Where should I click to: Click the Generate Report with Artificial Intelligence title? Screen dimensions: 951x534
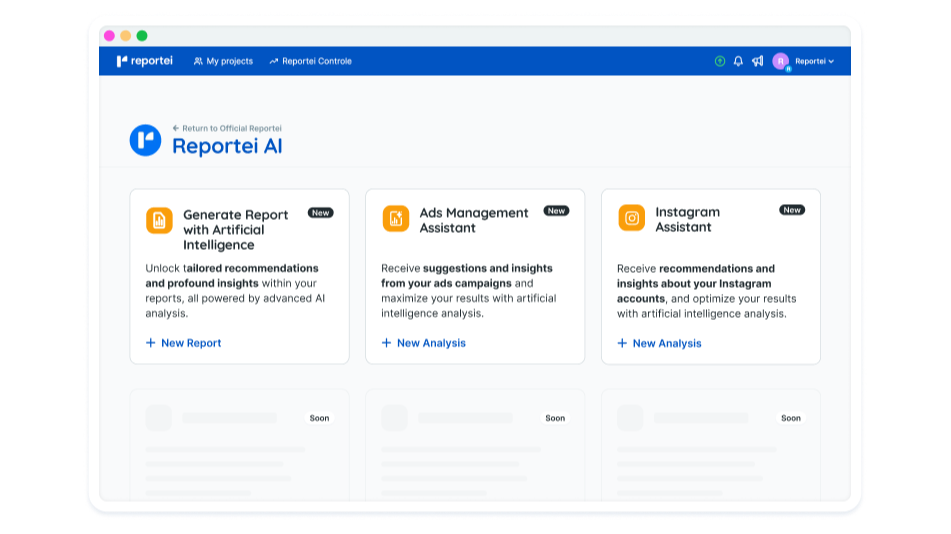tap(235, 229)
